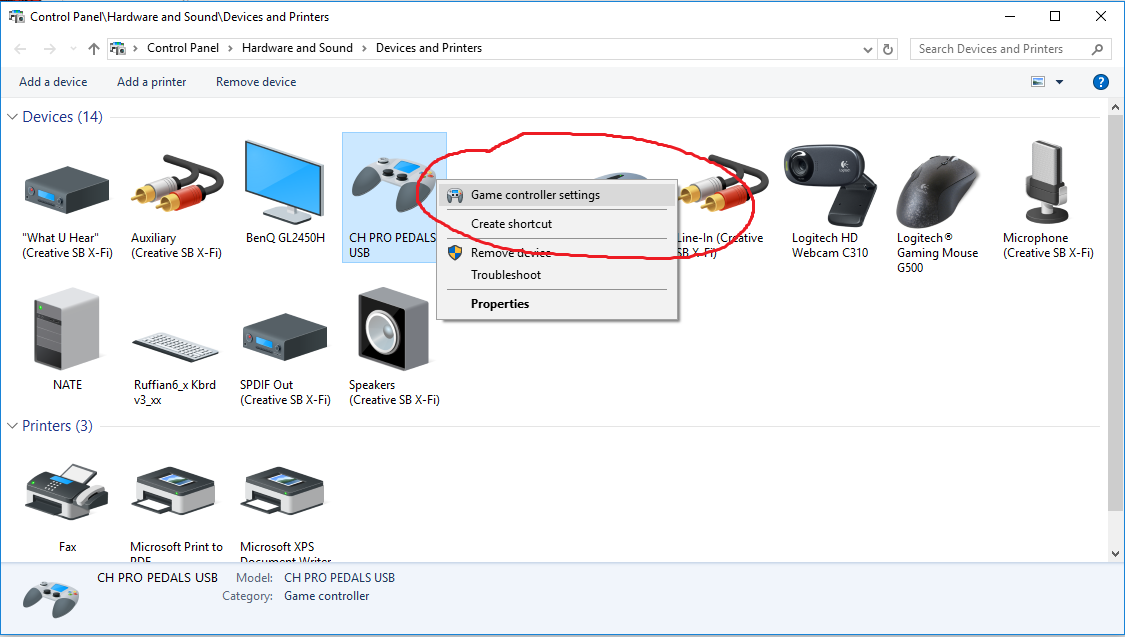Viewport: 1125px width, 637px height.
Task: Click Model value CH PRO PEDALS USB
Action: tap(339, 578)
